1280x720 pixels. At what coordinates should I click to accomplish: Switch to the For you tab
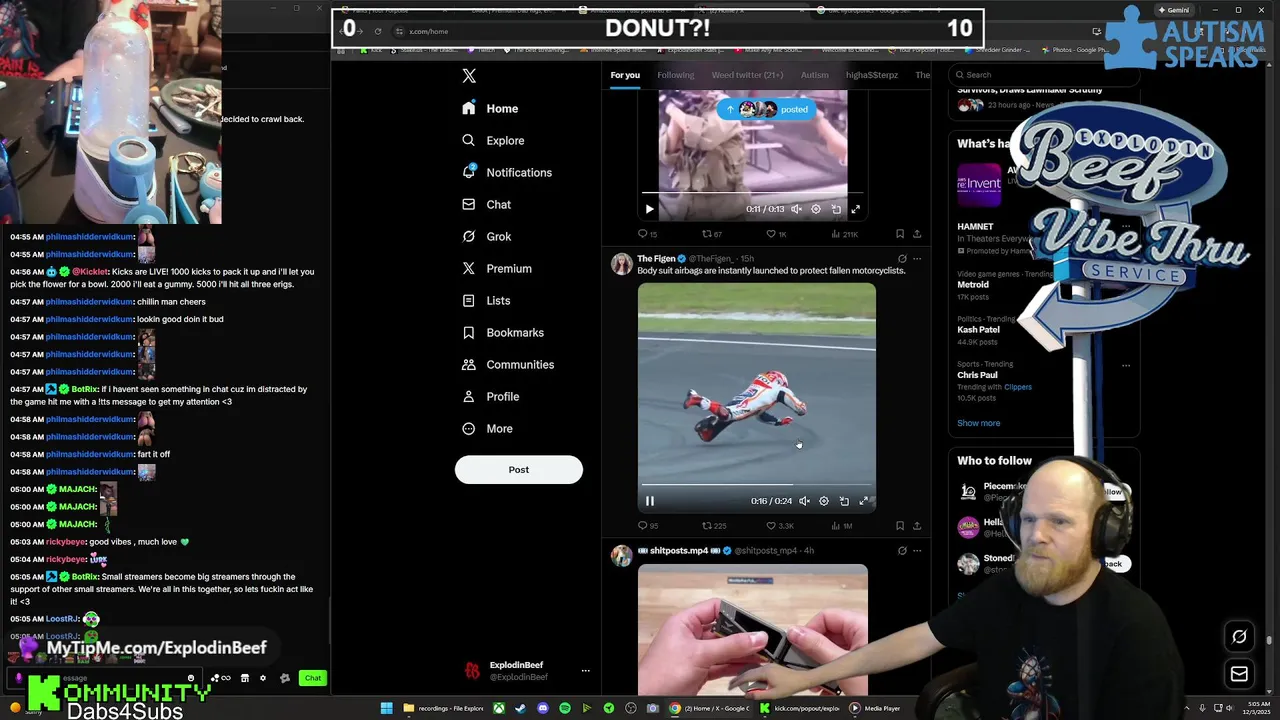[625, 75]
